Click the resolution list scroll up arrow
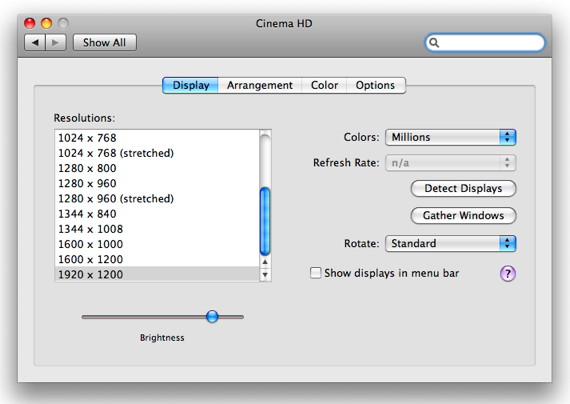The image size is (570, 404). [x=265, y=262]
